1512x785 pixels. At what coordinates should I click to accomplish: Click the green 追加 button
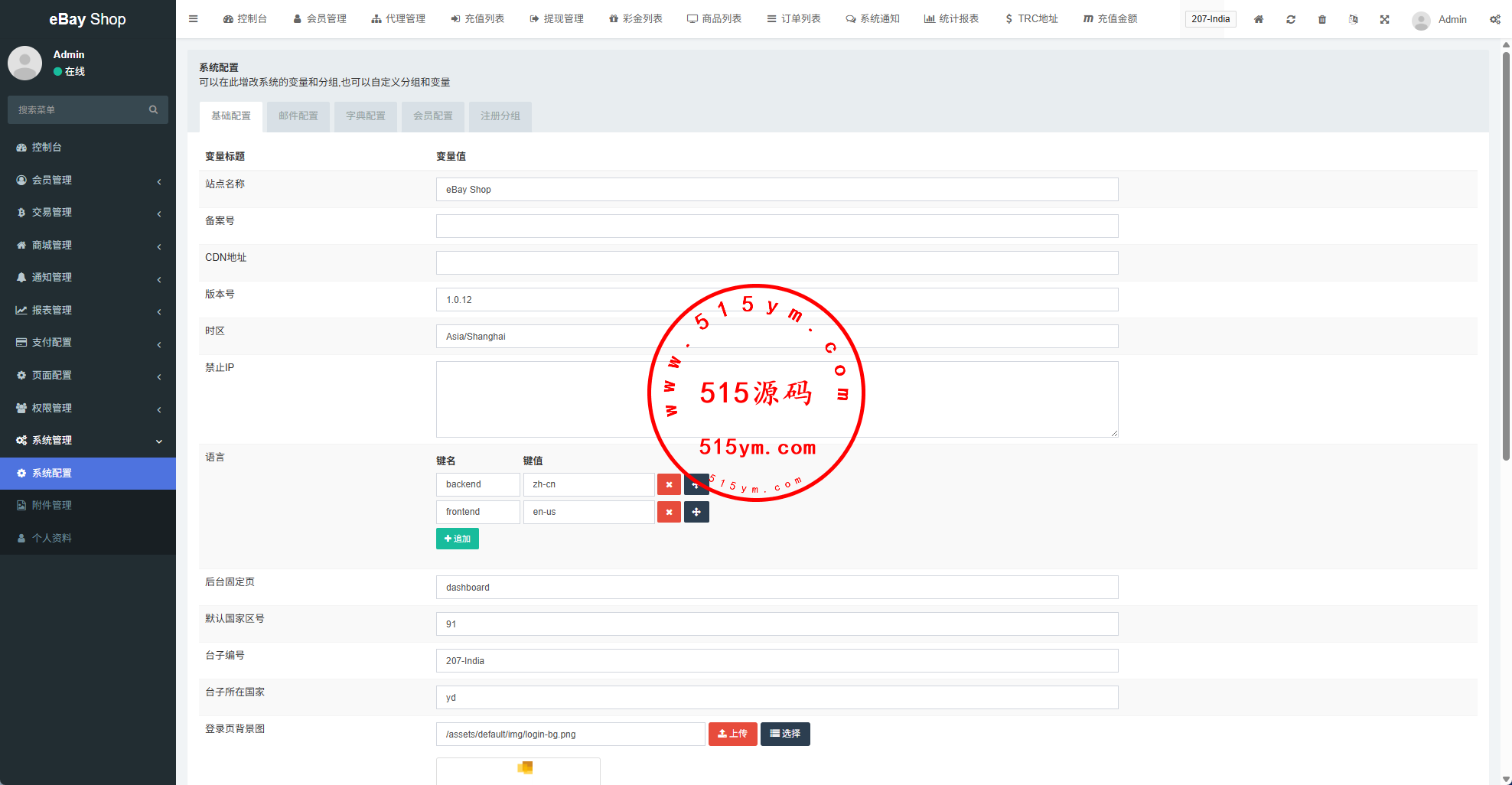click(457, 539)
